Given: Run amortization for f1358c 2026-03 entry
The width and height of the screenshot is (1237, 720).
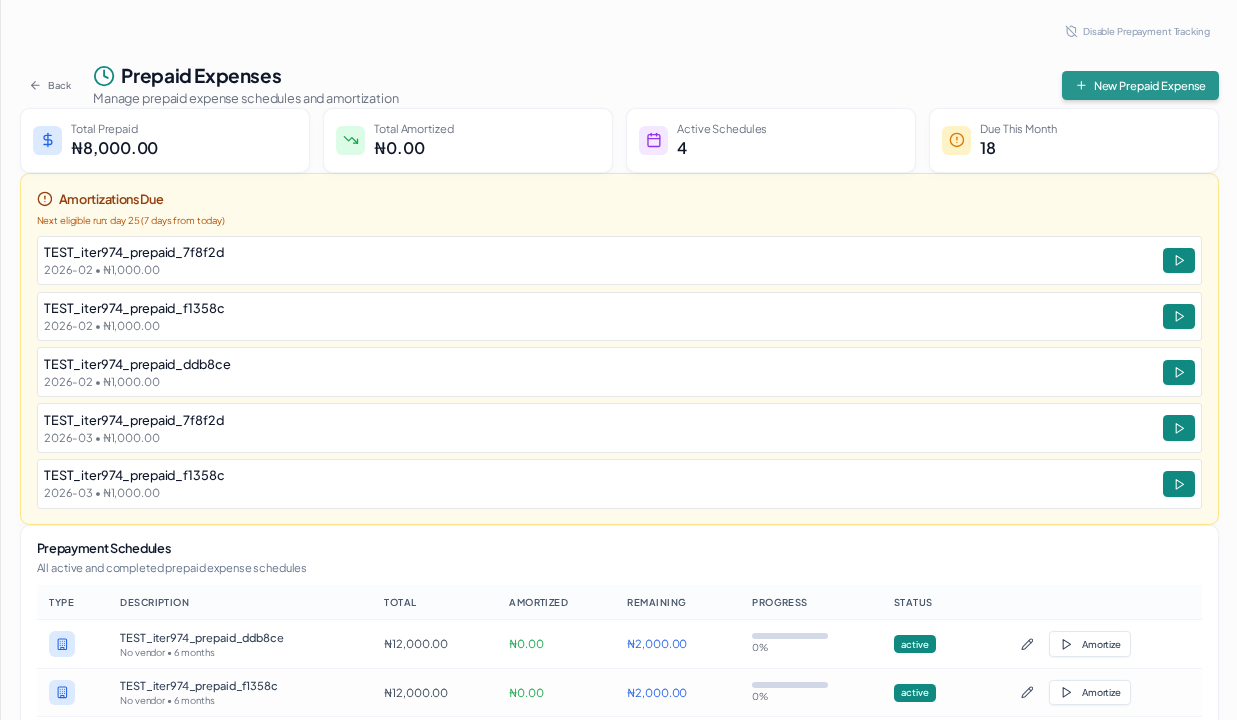Looking at the screenshot, I should 1179,484.
